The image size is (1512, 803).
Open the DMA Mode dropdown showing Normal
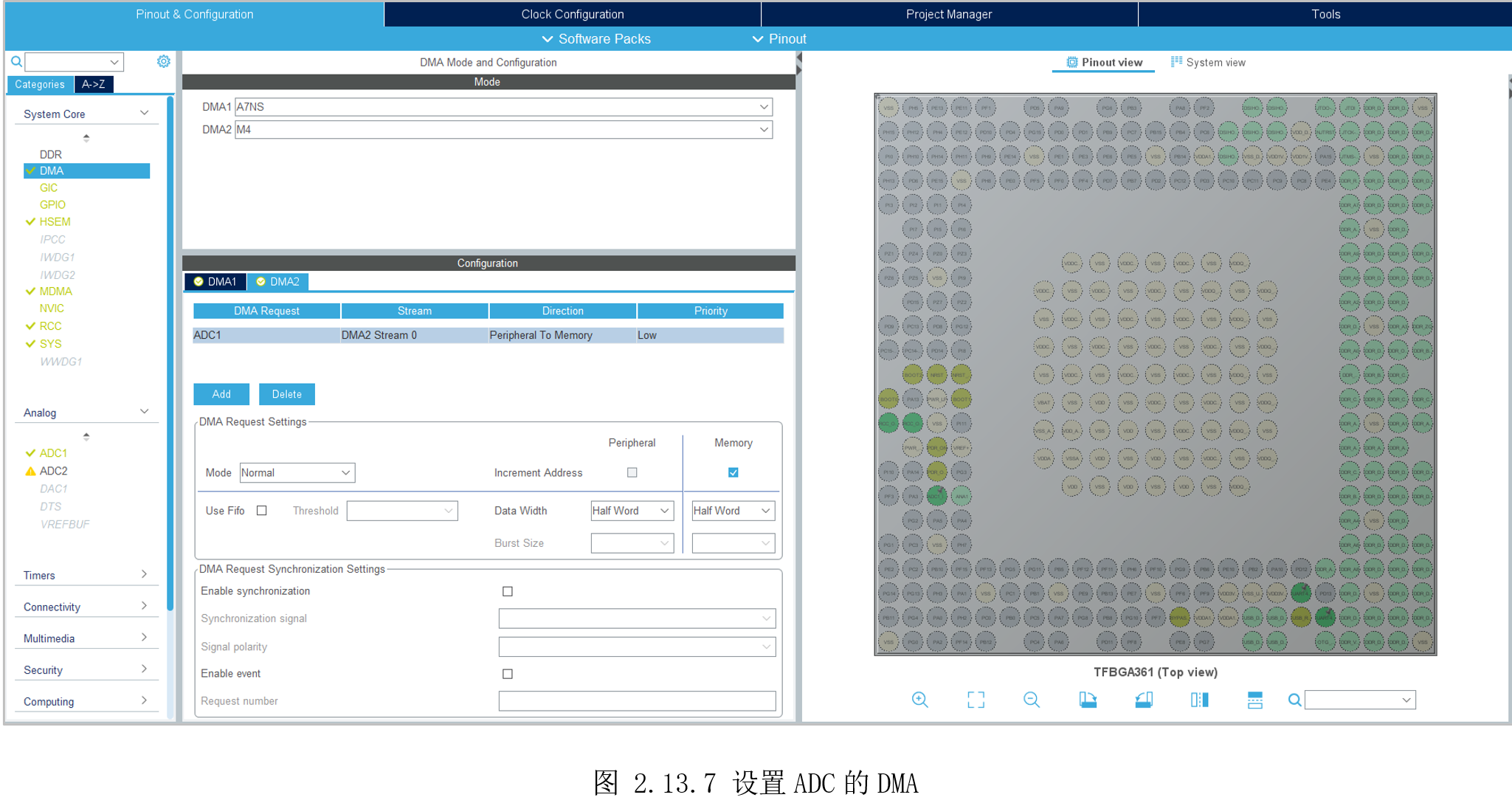point(297,472)
